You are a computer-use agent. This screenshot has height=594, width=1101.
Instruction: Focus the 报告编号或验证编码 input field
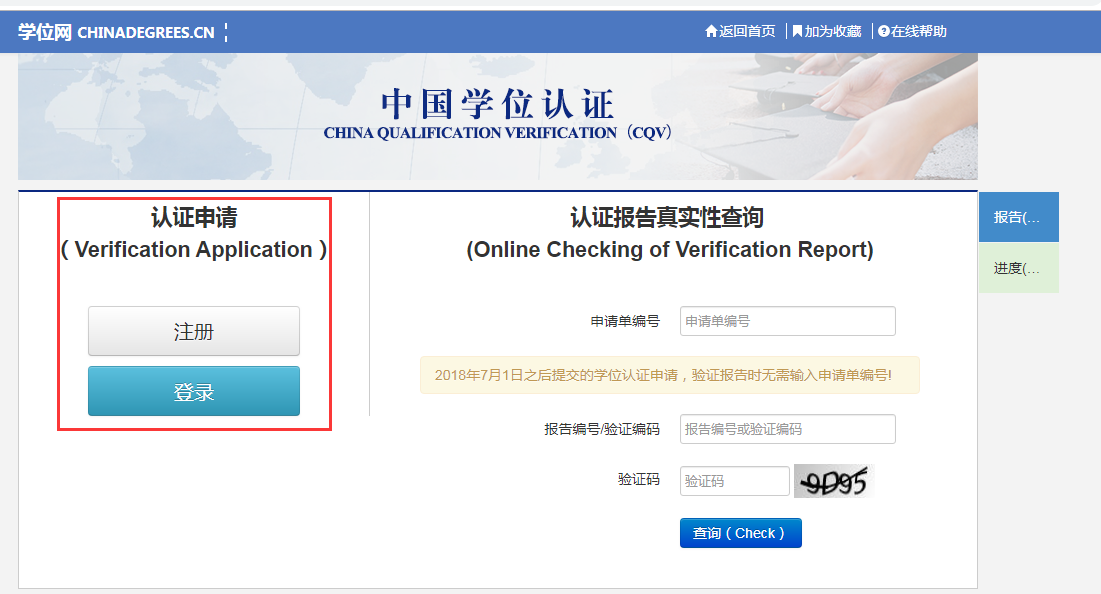[x=787, y=429]
